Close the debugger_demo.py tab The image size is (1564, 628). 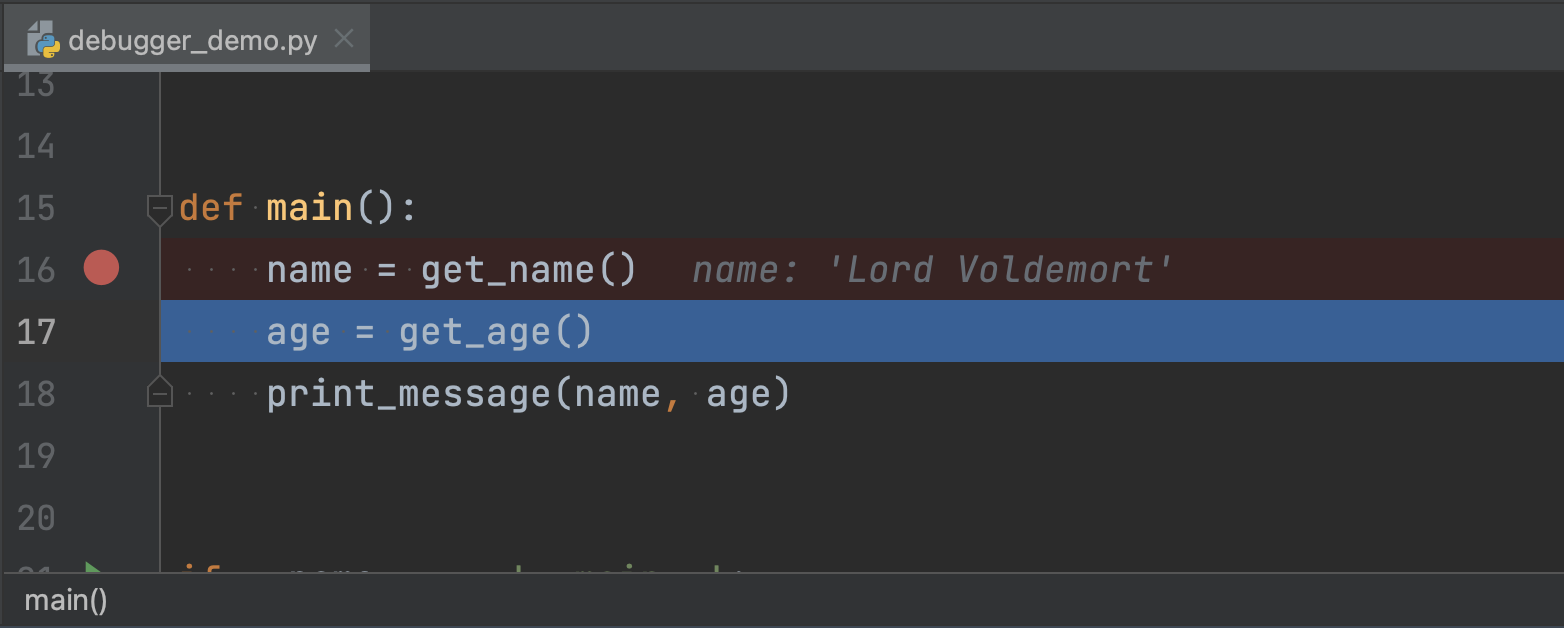(x=343, y=37)
